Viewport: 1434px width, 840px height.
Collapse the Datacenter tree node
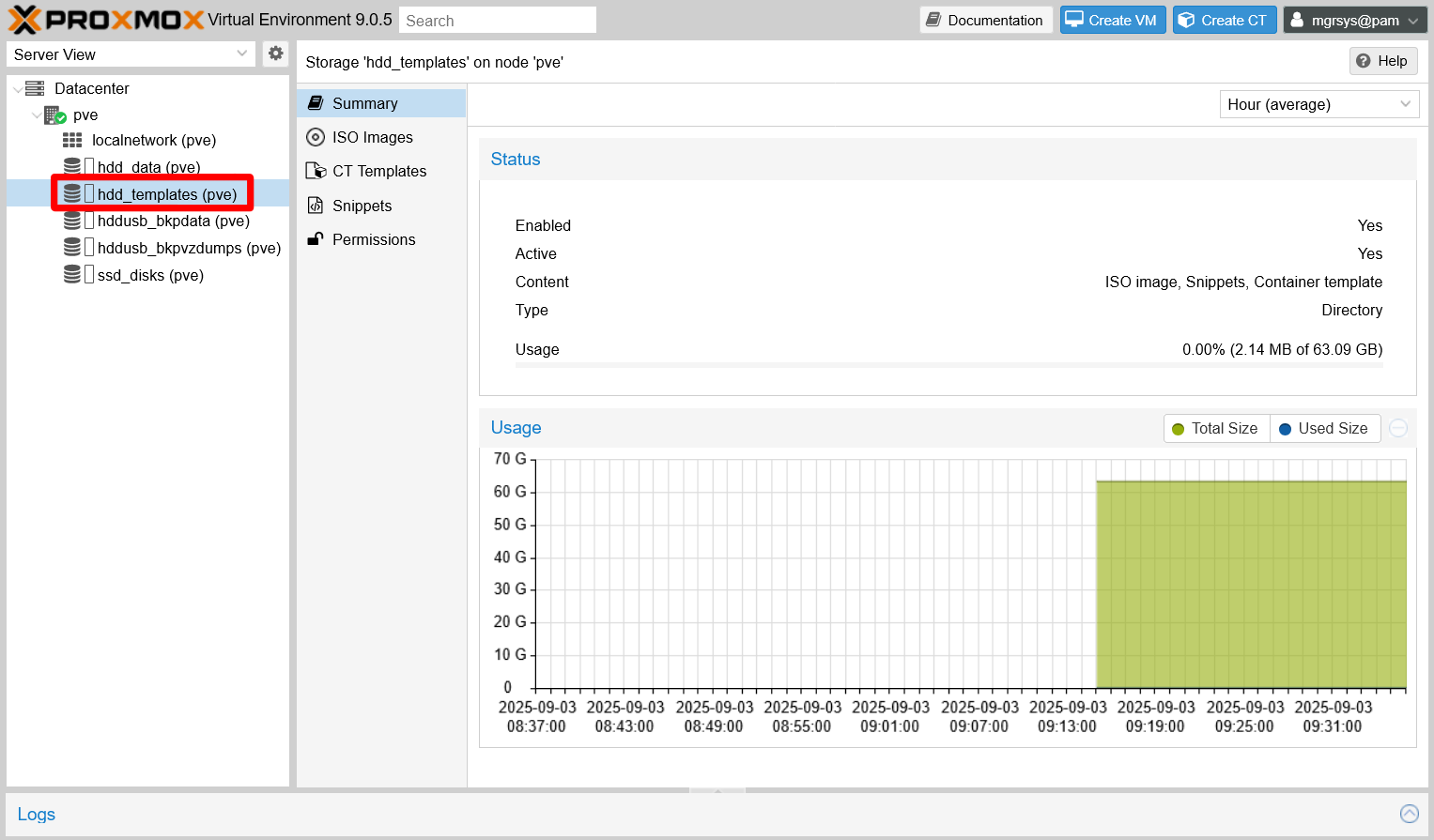[18, 88]
